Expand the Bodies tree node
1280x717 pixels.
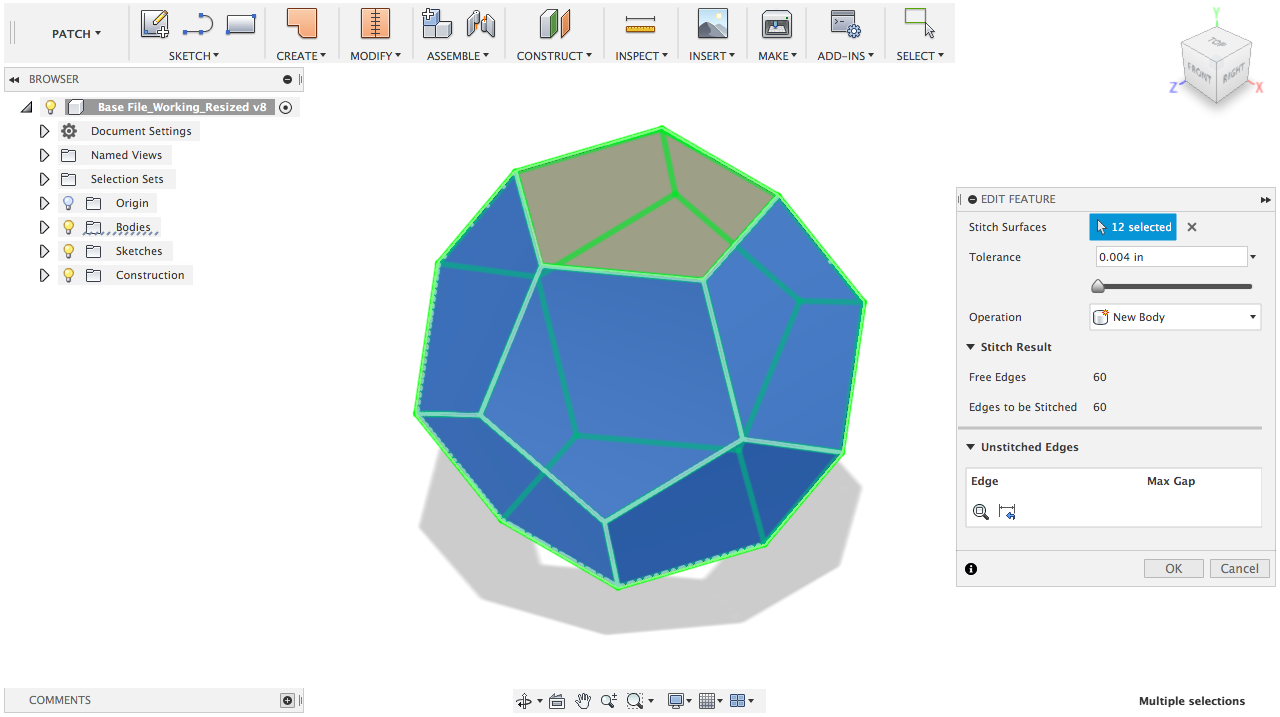tap(44, 227)
